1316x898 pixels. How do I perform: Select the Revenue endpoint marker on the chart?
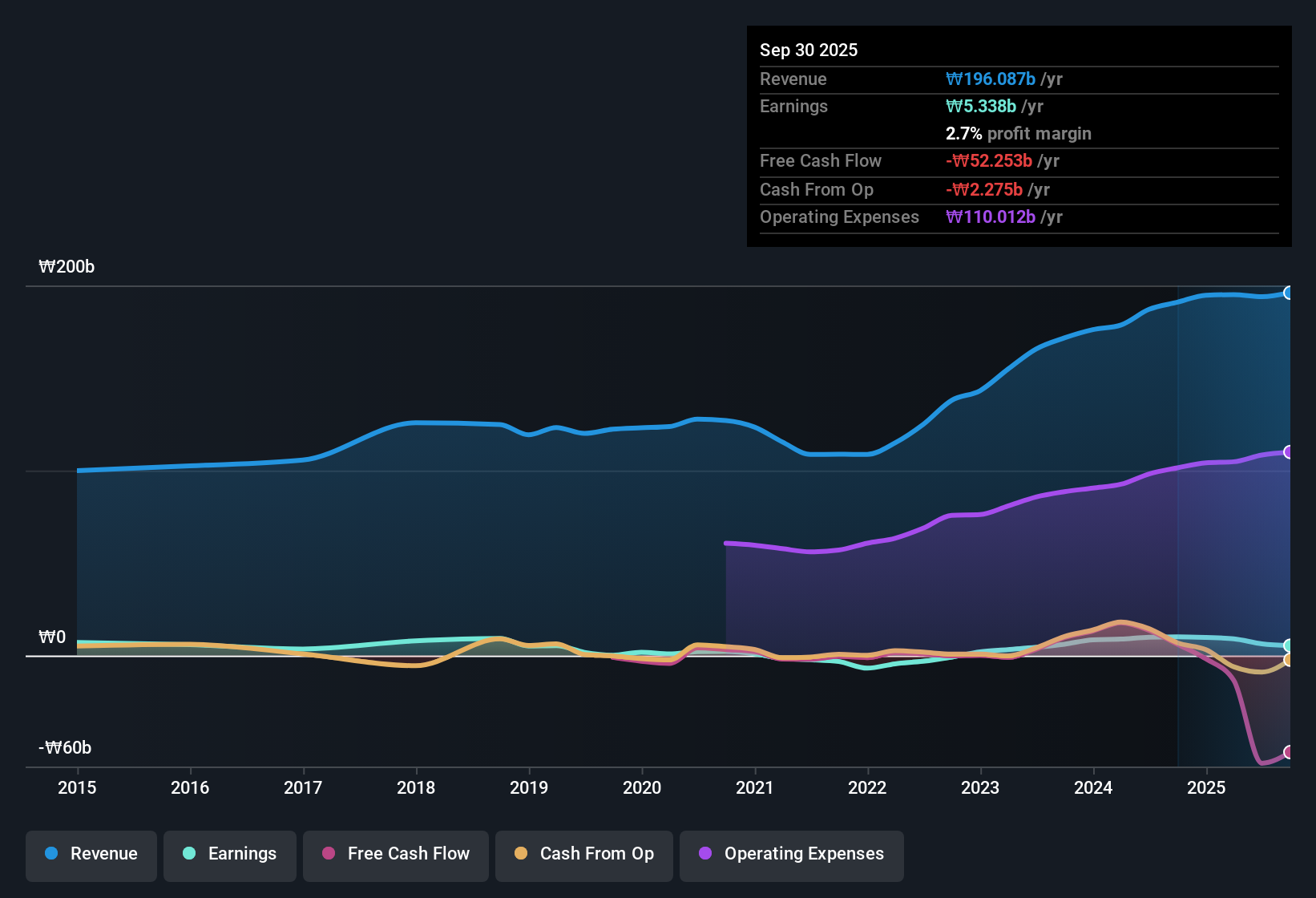[1290, 293]
